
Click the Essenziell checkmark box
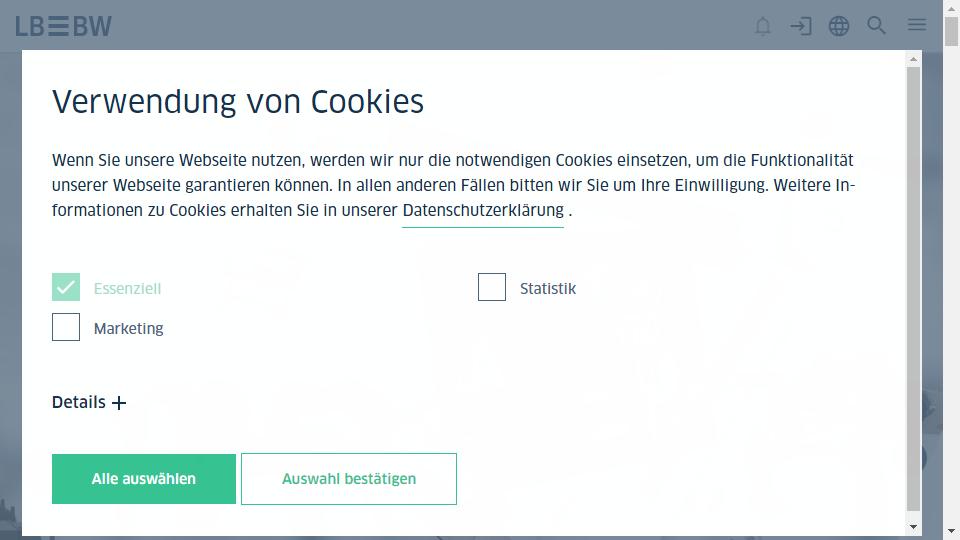pos(66,287)
